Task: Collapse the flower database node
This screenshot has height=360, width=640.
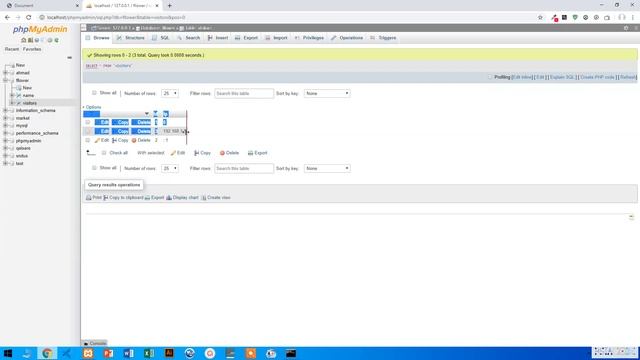Action: (x=5, y=80)
